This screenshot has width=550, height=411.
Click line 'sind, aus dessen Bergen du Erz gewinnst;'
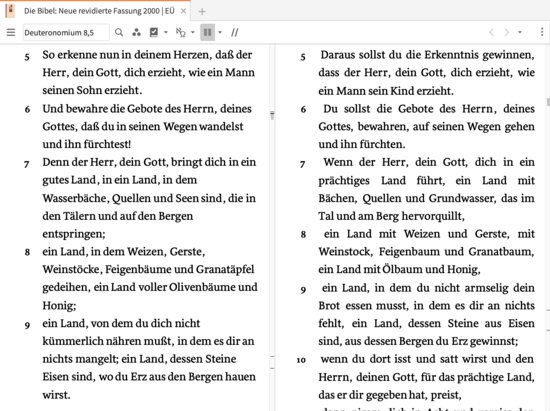pyautogui.click(x=418, y=341)
